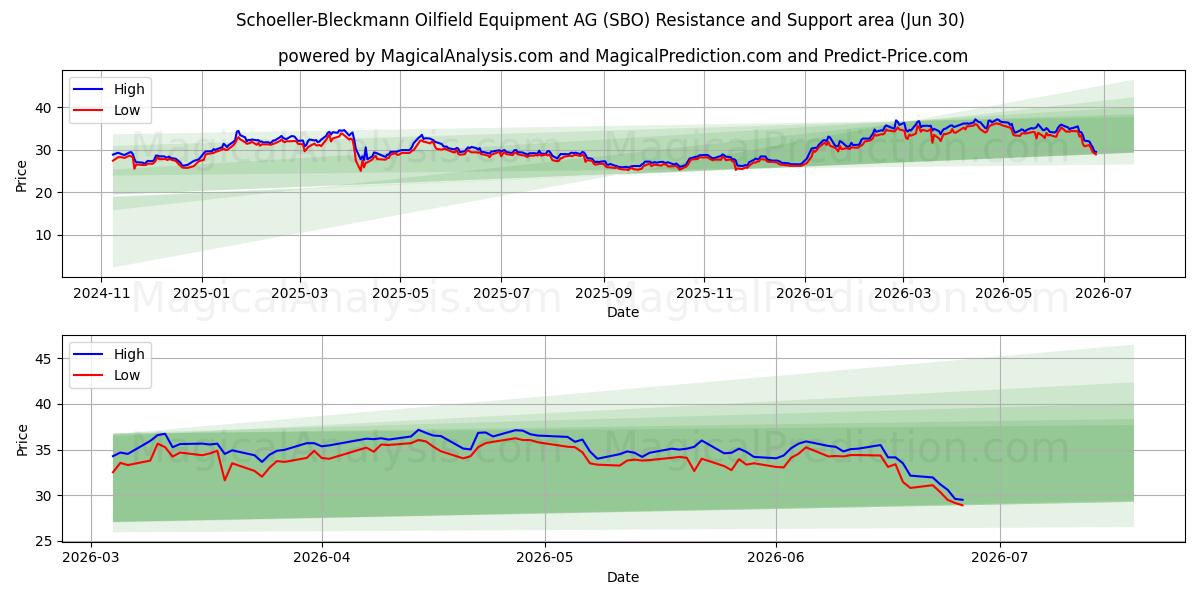Click the '2026-06' tick label in bottom chart
The width and height of the screenshot is (1200, 600).
(776, 558)
